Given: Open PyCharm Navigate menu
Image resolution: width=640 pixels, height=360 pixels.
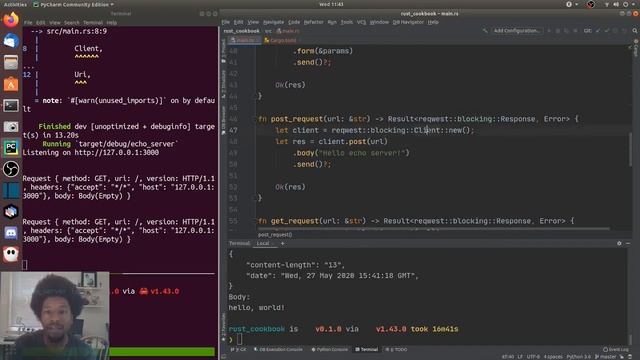Looking at the screenshot, I should click(x=273, y=22).
